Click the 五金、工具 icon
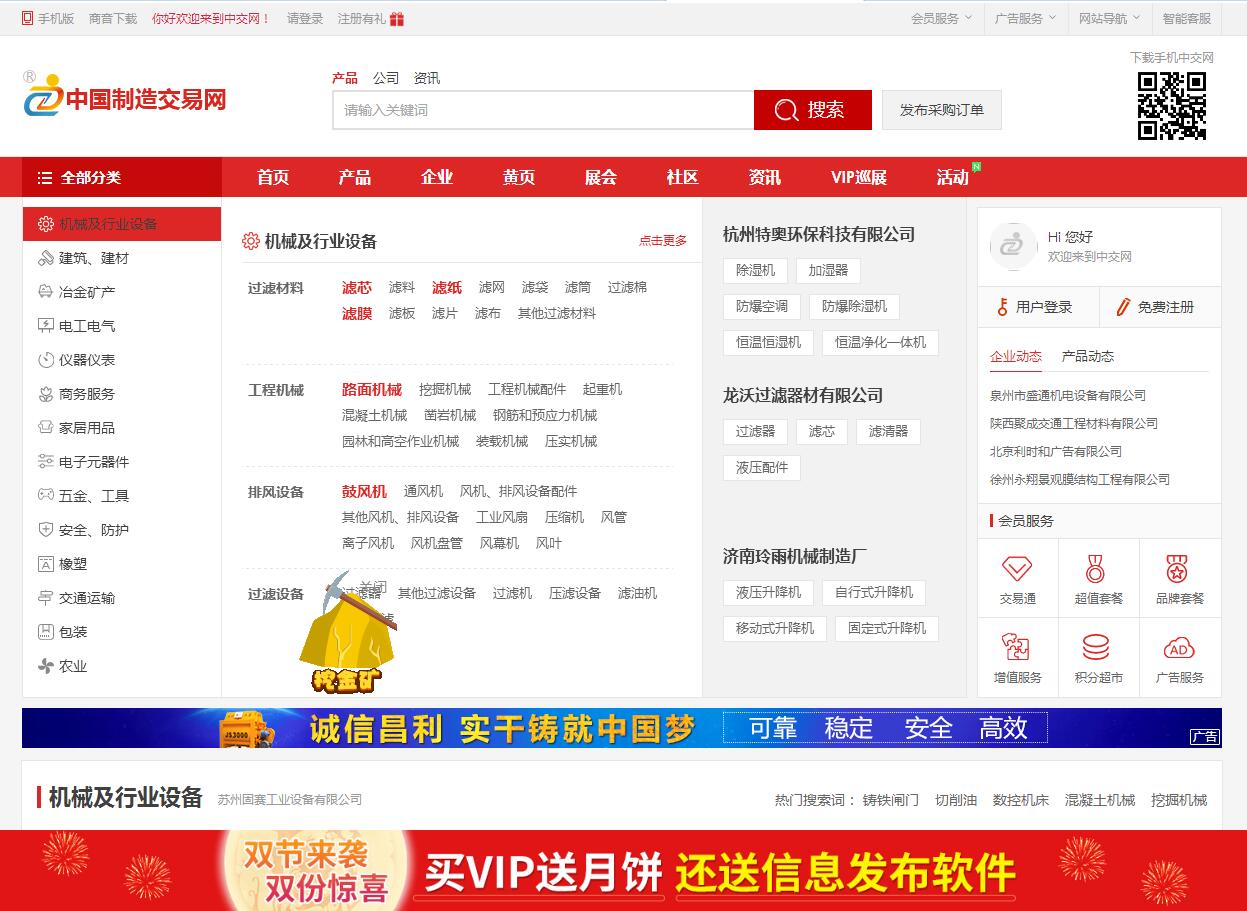The height and width of the screenshot is (911, 1247). (x=45, y=496)
